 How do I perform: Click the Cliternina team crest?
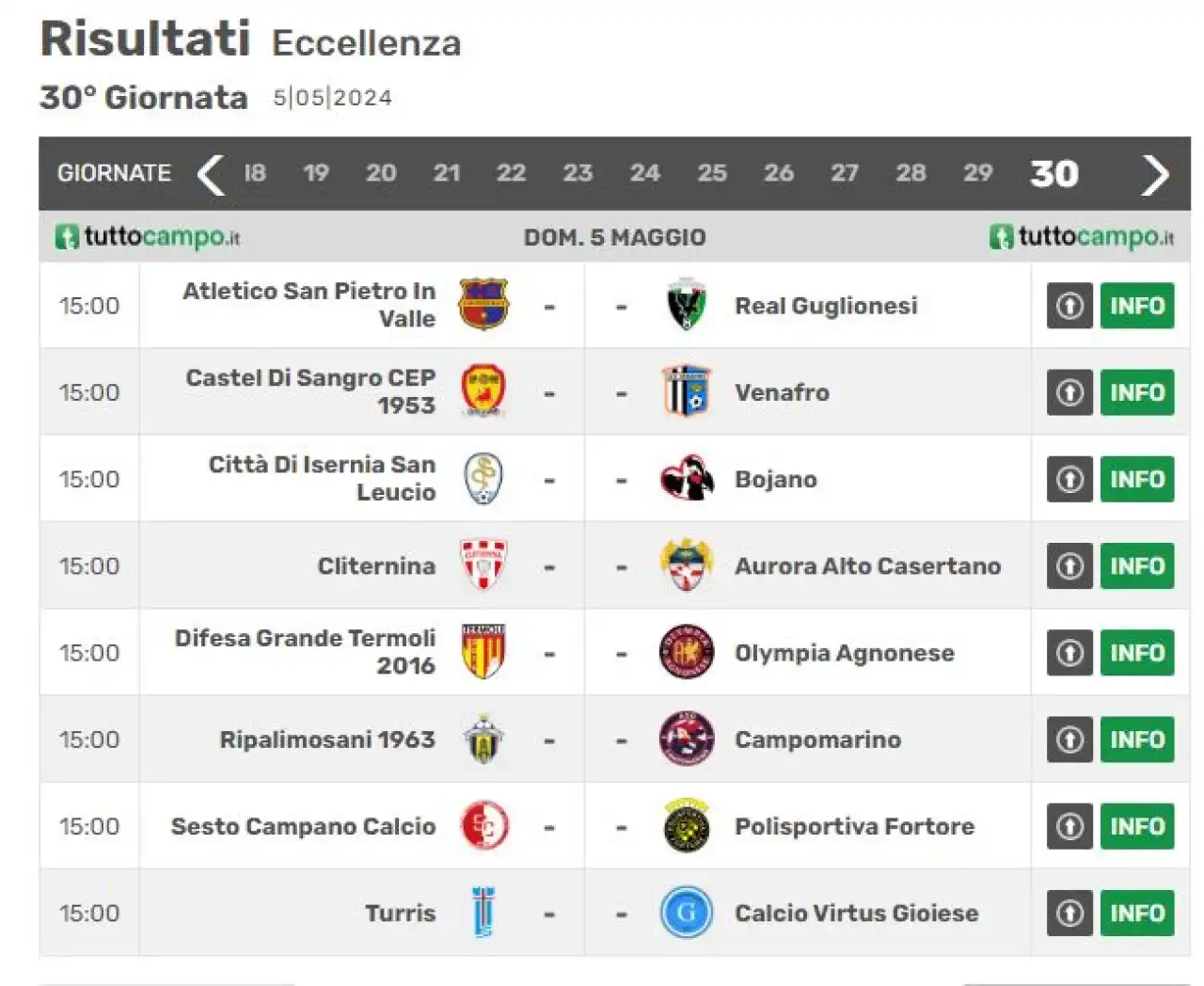tap(483, 565)
